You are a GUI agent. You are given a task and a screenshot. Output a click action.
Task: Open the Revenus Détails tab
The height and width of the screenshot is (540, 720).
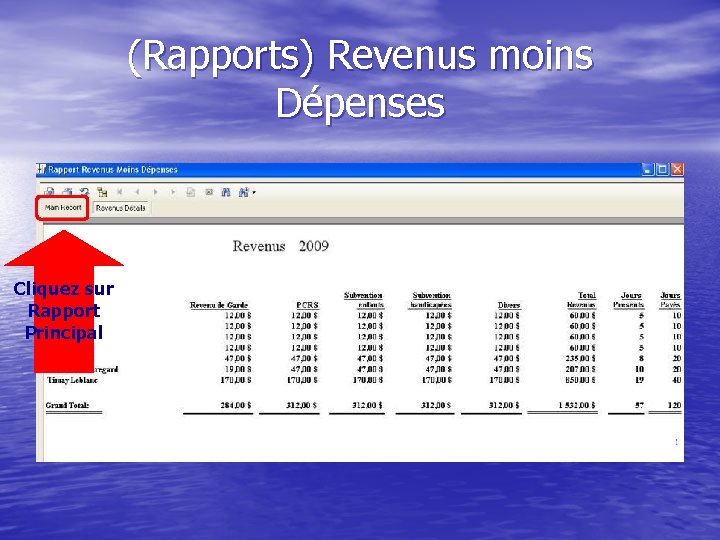point(120,208)
